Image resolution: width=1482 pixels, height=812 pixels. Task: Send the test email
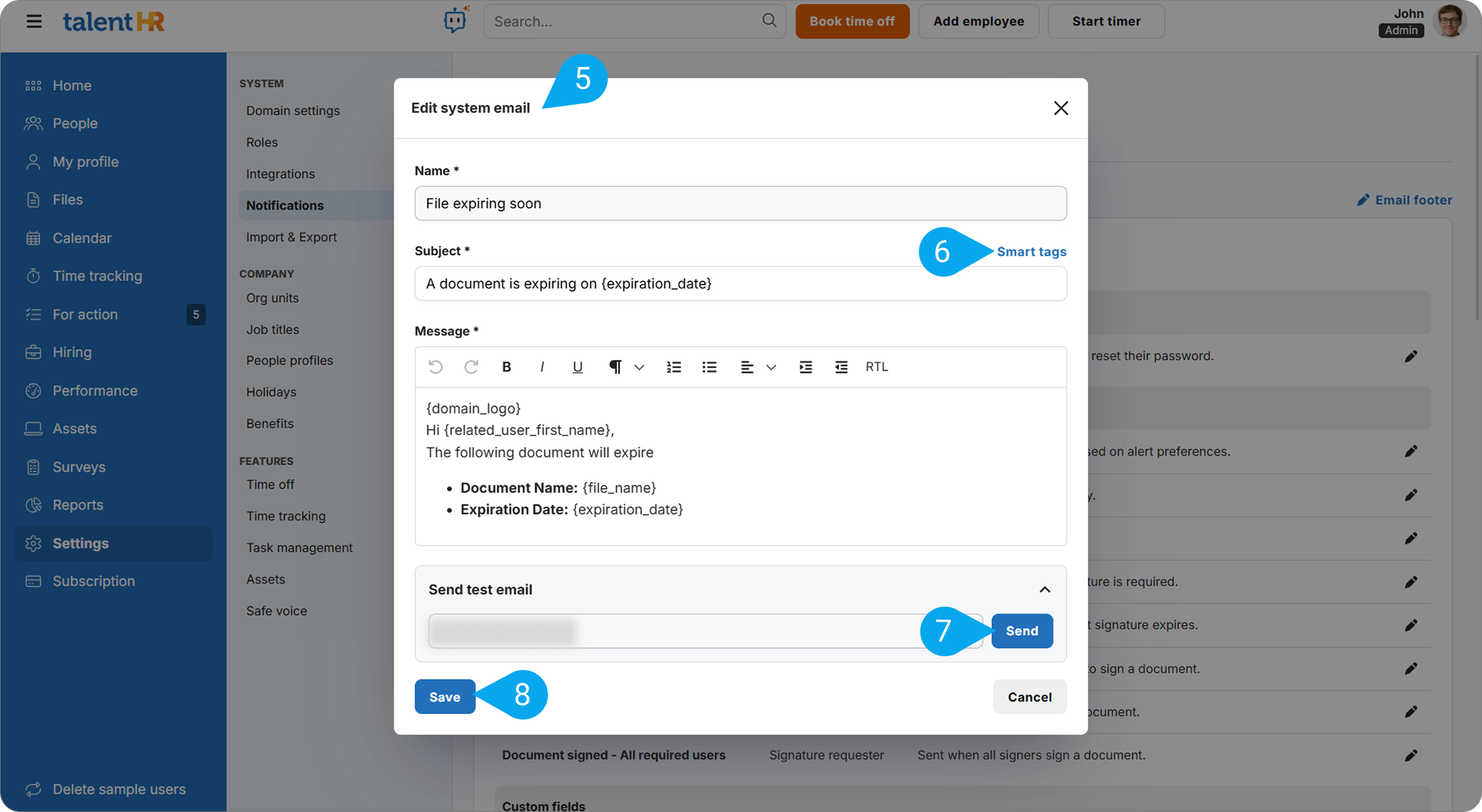point(1022,631)
